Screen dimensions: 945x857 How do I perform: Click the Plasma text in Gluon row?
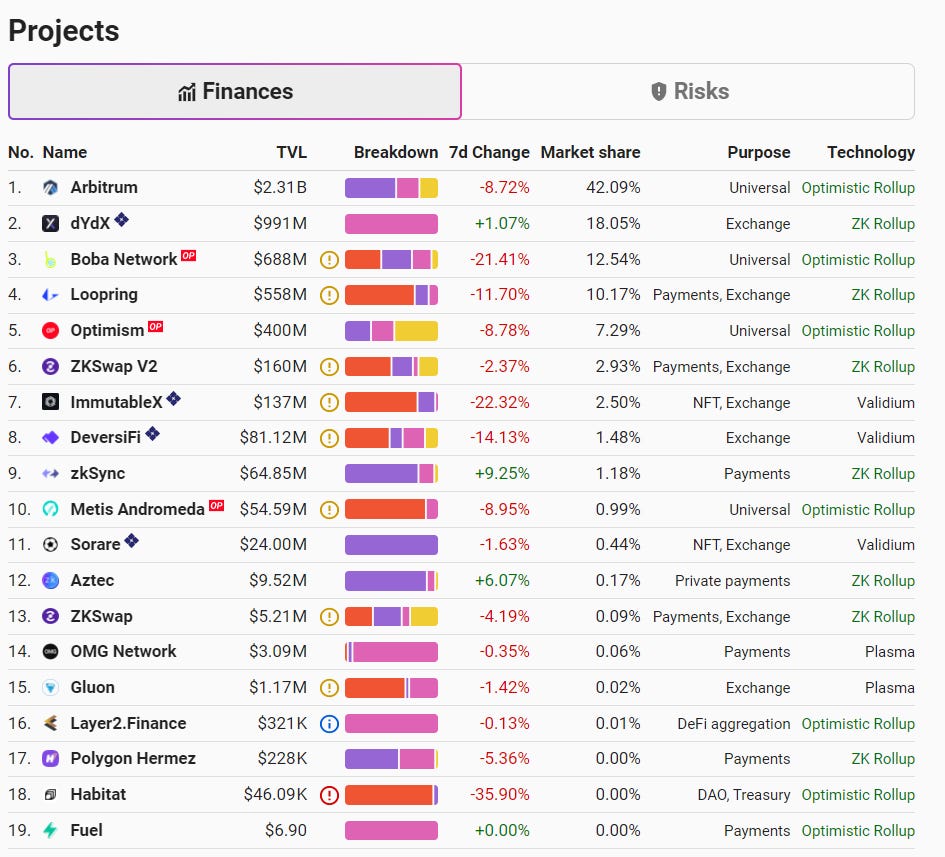click(x=890, y=688)
